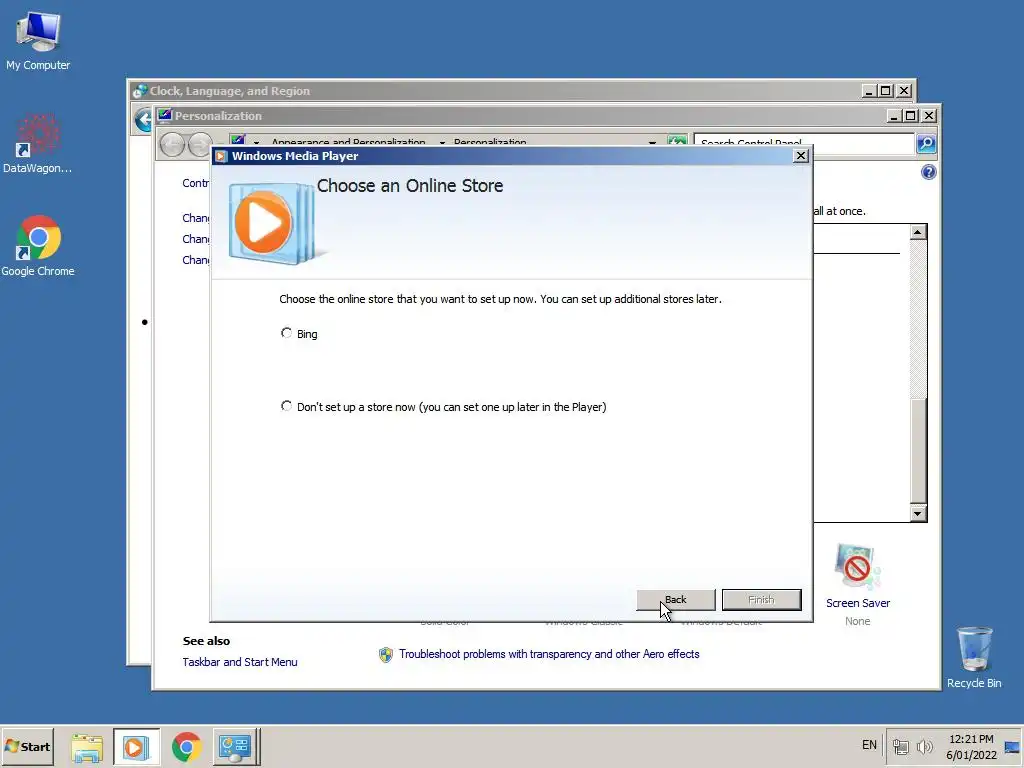Expand the dropdown after Appearance and Personalization
This screenshot has width=1024, height=768.
(442, 142)
